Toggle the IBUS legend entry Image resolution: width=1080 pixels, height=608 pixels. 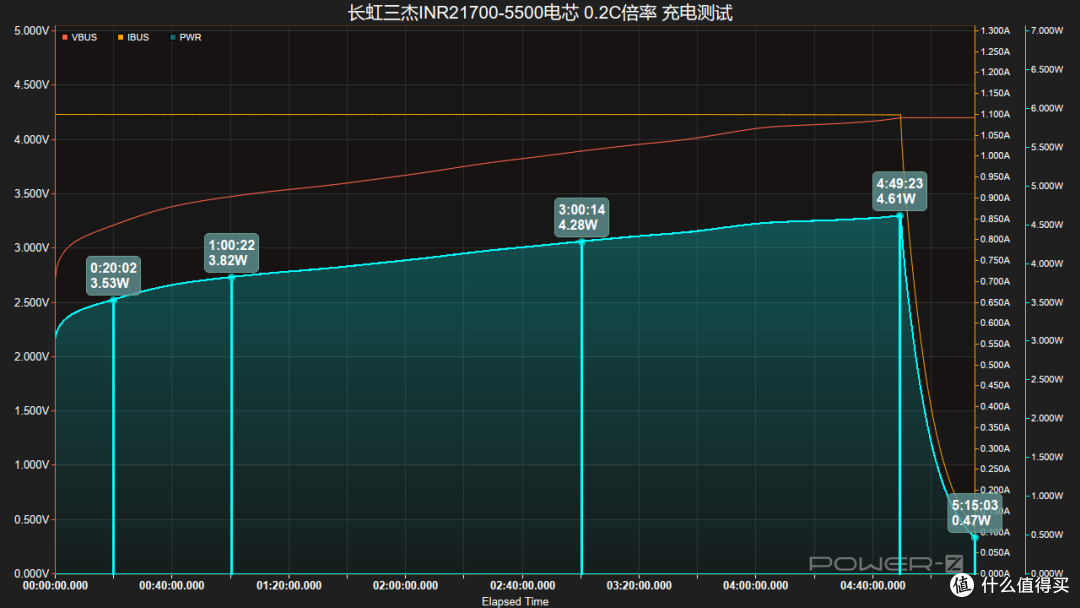coord(134,37)
